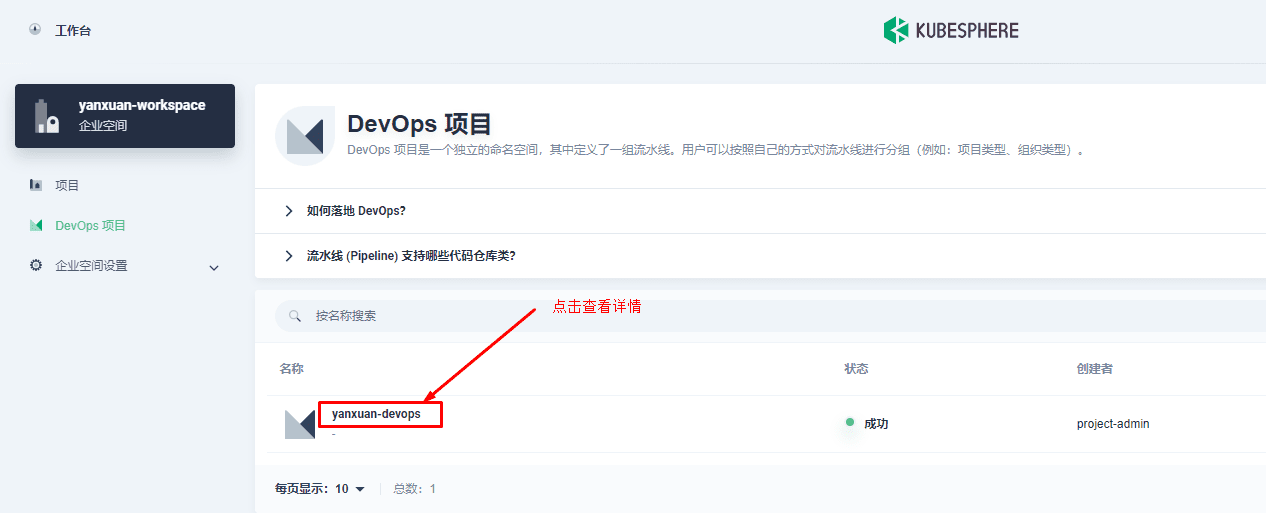Expand 企业空间设置 chevron arrow
The height and width of the screenshot is (513, 1266).
214,268
